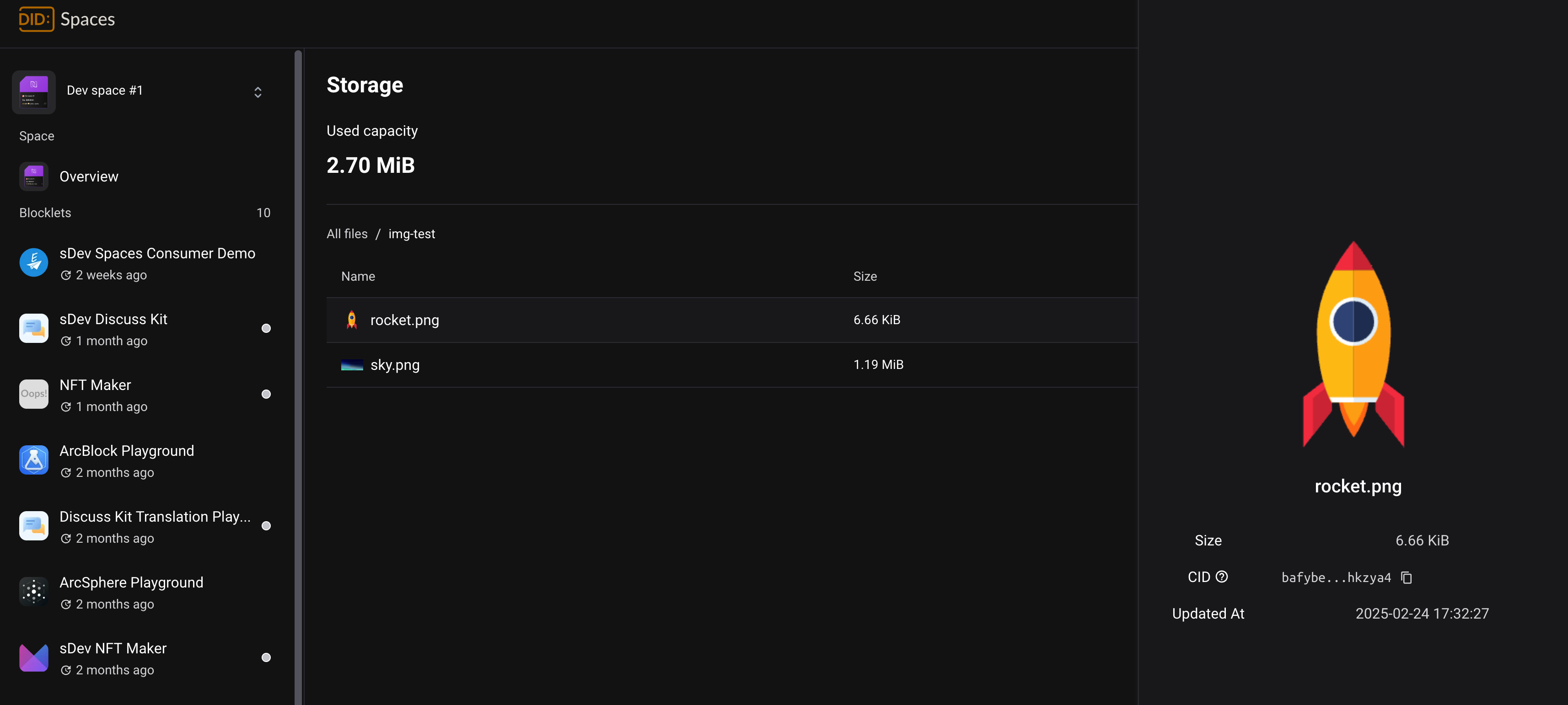Click the rocket.png file icon
The image size is (1568, 705).
(352, 320)
